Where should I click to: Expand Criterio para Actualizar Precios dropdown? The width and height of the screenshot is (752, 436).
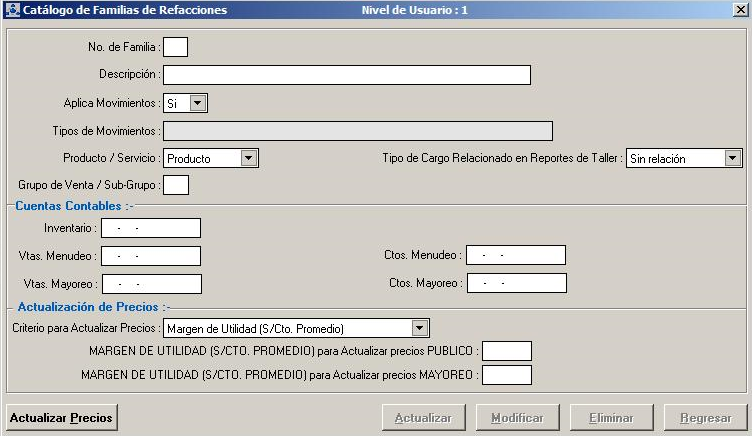420,328
